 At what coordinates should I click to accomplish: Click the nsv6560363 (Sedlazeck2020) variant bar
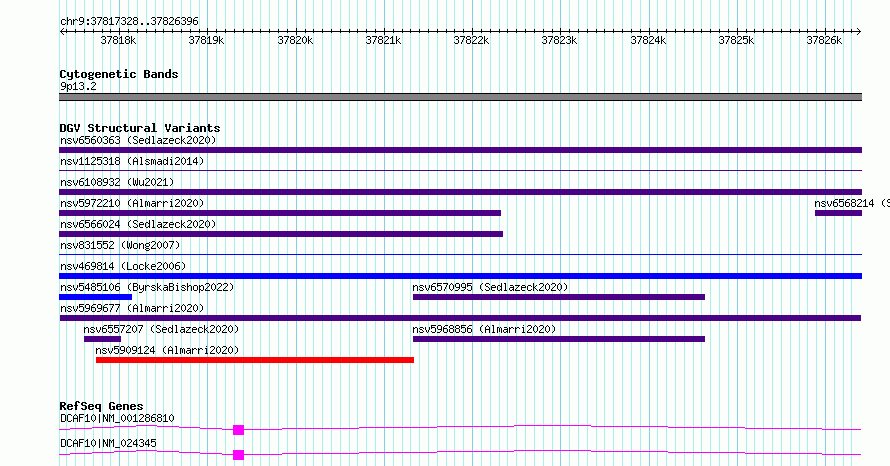click(x=460, y=150)
